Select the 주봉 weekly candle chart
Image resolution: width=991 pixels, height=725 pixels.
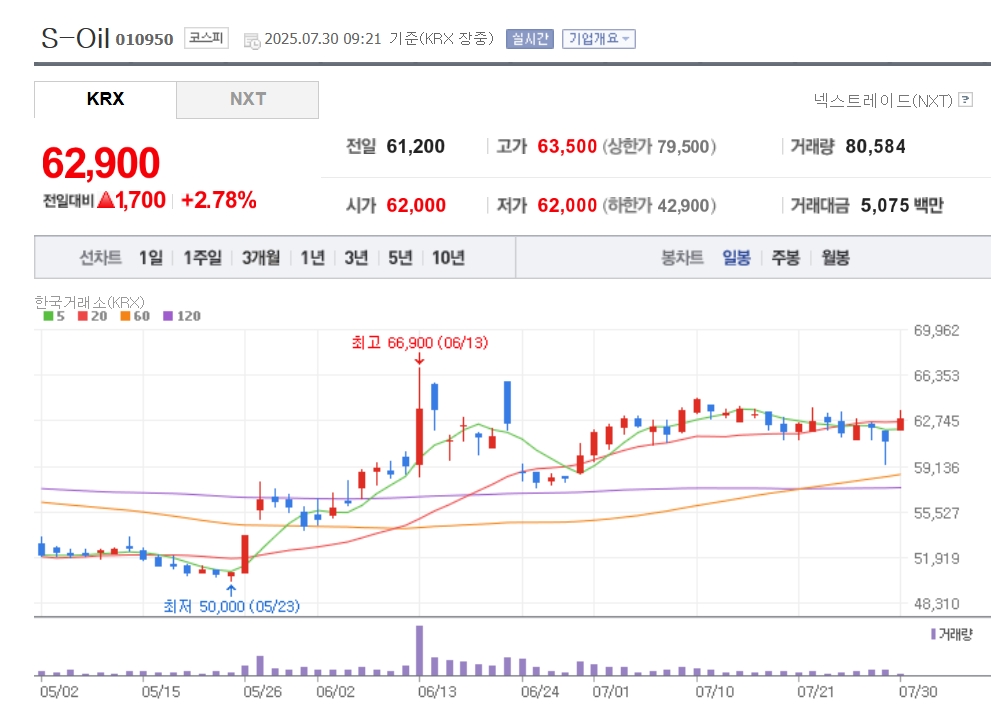pos(786,258)
